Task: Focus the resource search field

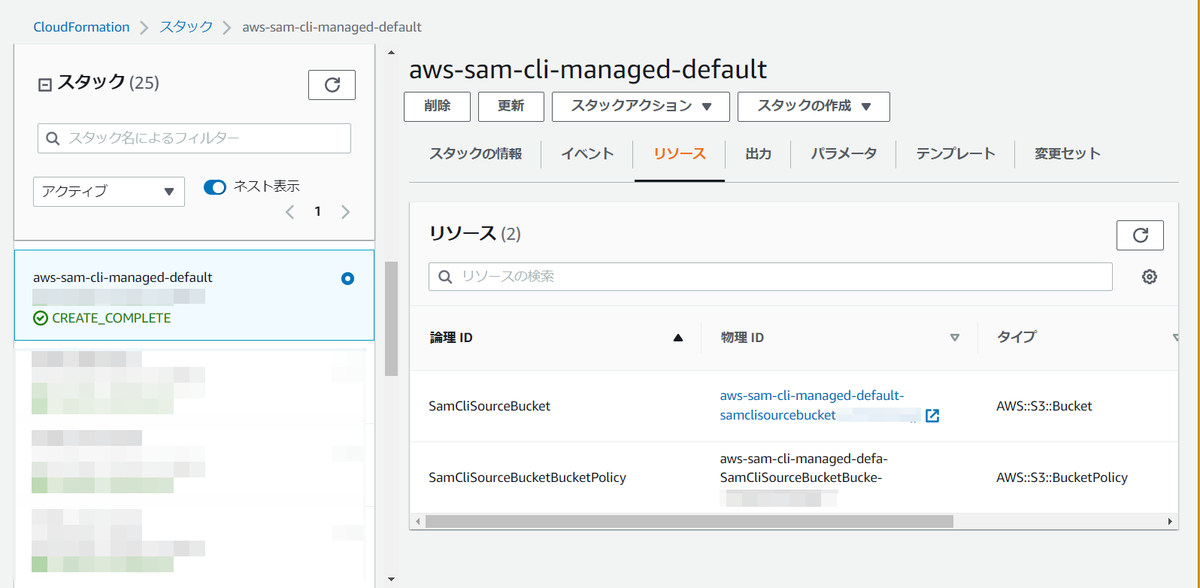Action: 770,276
